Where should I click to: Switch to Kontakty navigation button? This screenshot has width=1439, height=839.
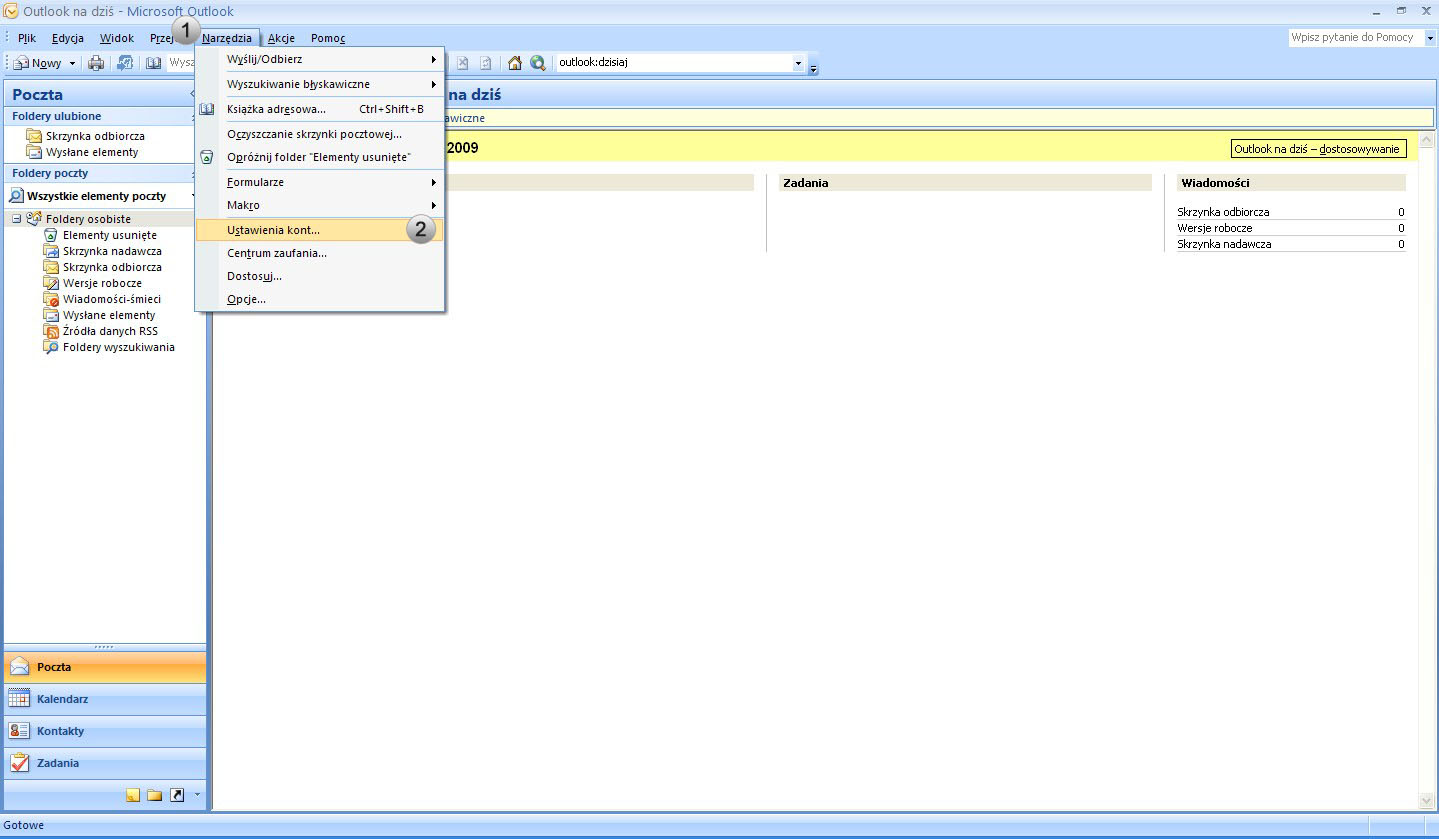(105, 731)
